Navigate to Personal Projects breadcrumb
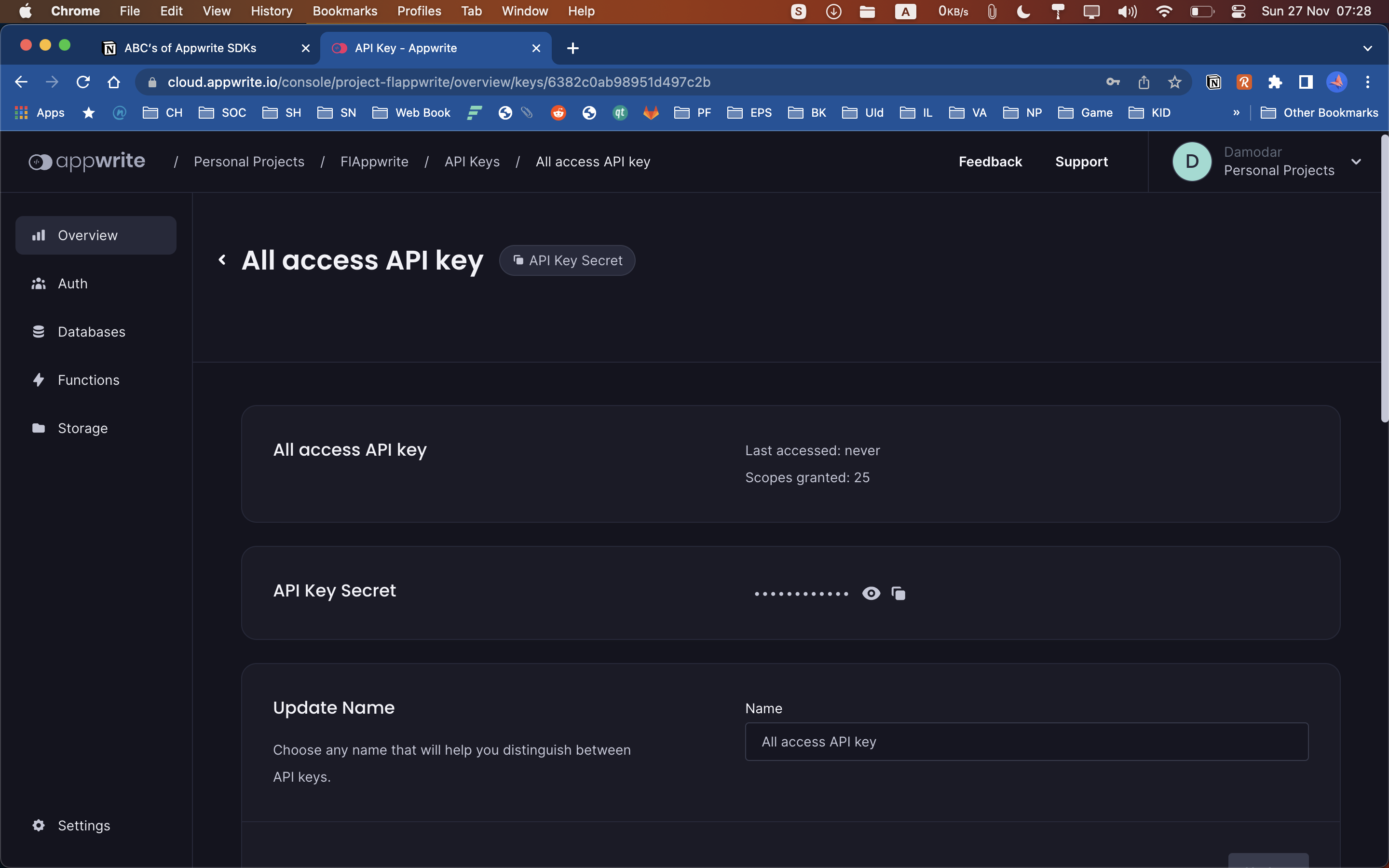1389x868 pixels. (249, 162)
